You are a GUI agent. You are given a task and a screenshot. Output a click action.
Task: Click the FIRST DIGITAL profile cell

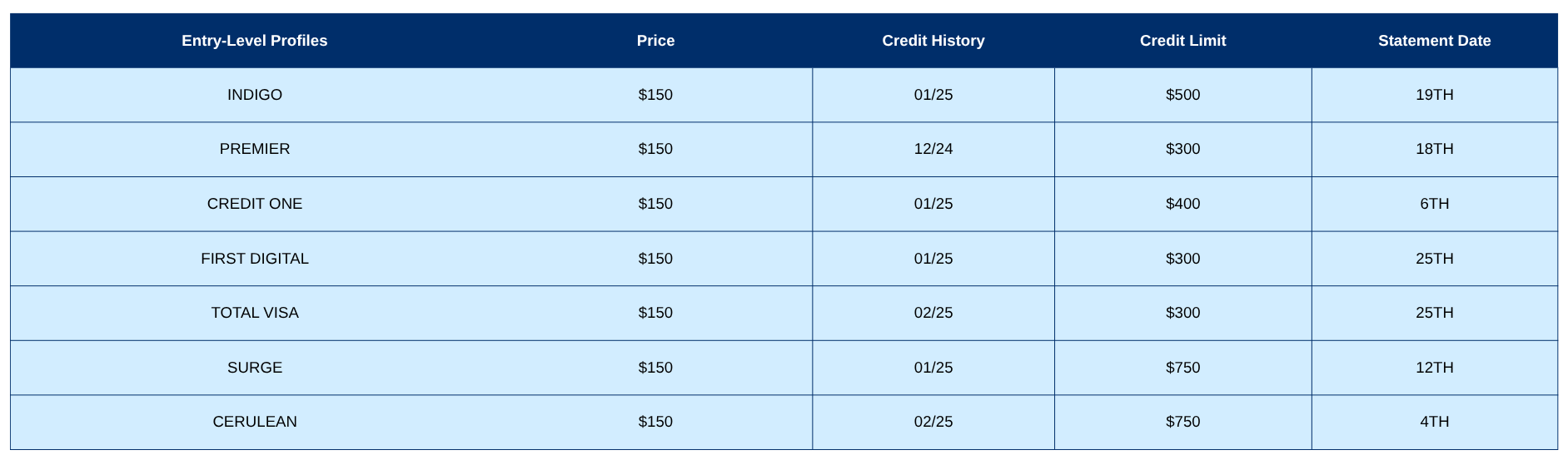[x=254, y=259]
